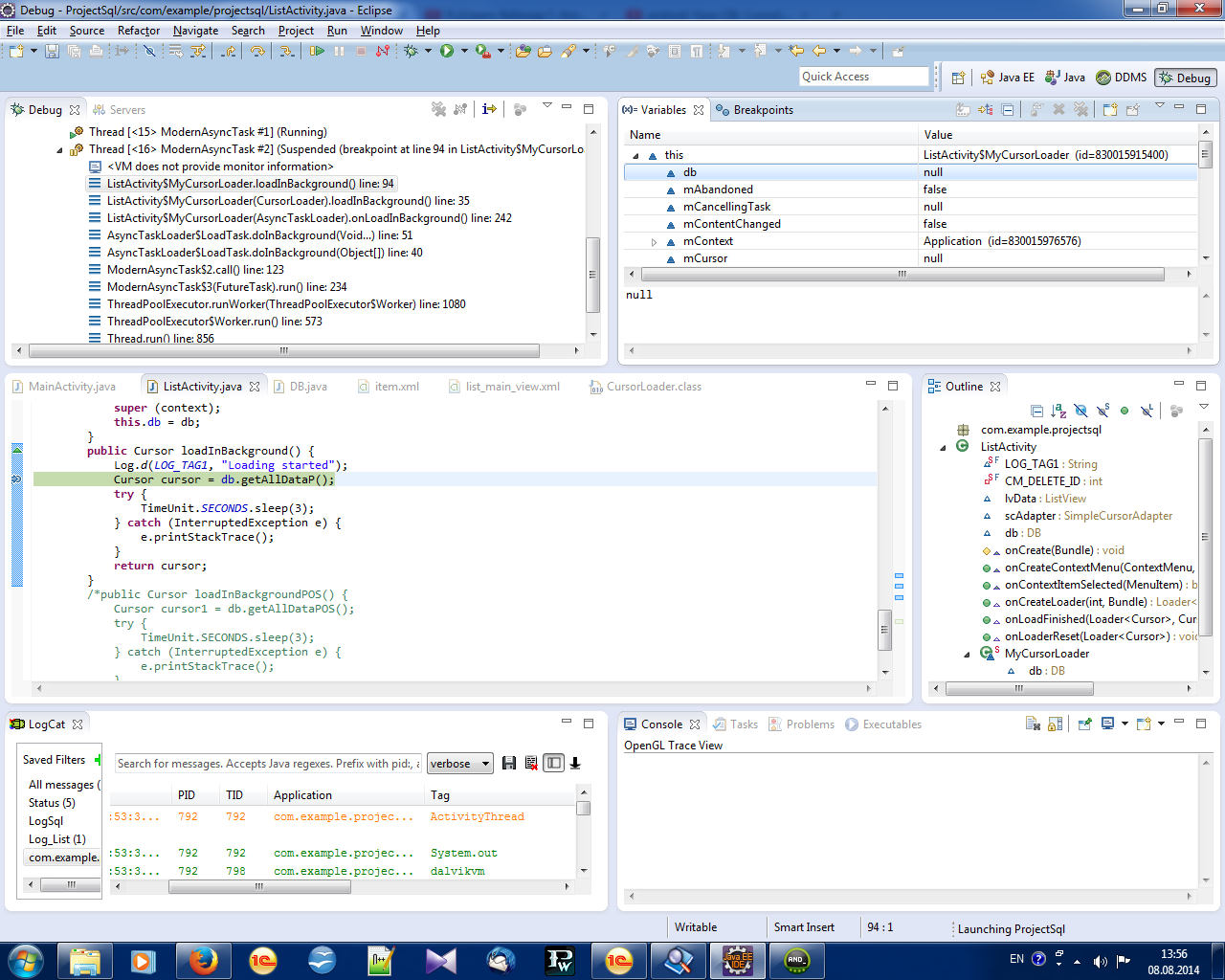Image resolution: width=1225 pixels, height=980 pixels.
Task: Click Collapse All in Outline view
Action: tap(1036, 411)
